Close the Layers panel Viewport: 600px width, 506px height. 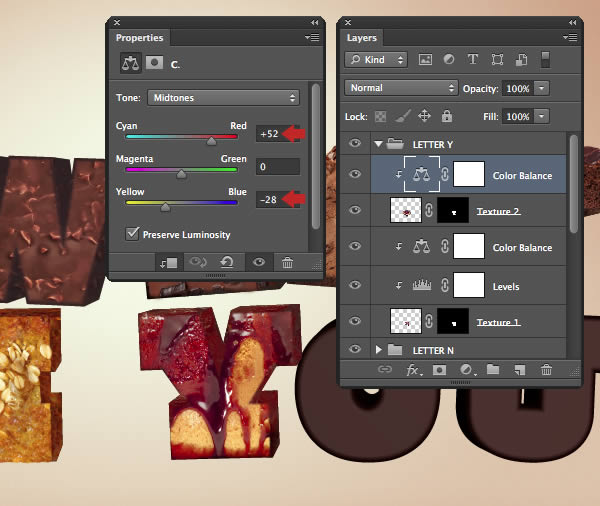pos(348,23)
